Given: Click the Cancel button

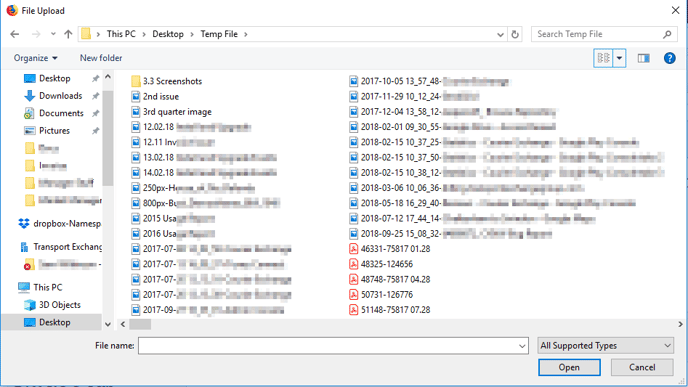Looking at the screenshot, I should (642, 367).
